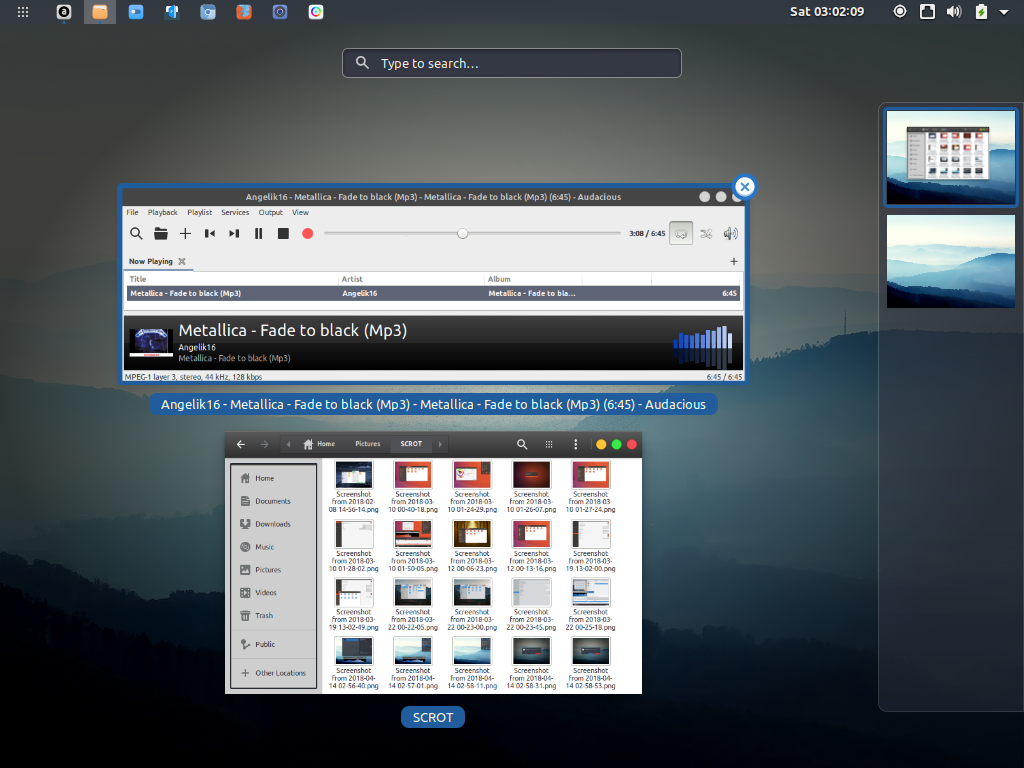Open Music in the Files sidebar
The width and height of the screenshot is (1024, 768).
click(x=274, y=547)
